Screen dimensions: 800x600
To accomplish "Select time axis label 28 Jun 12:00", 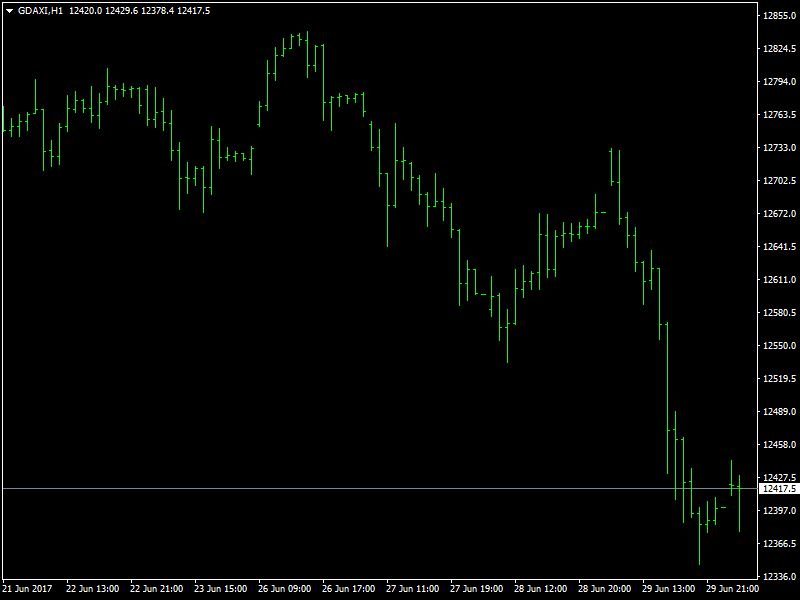I will 541,589.
